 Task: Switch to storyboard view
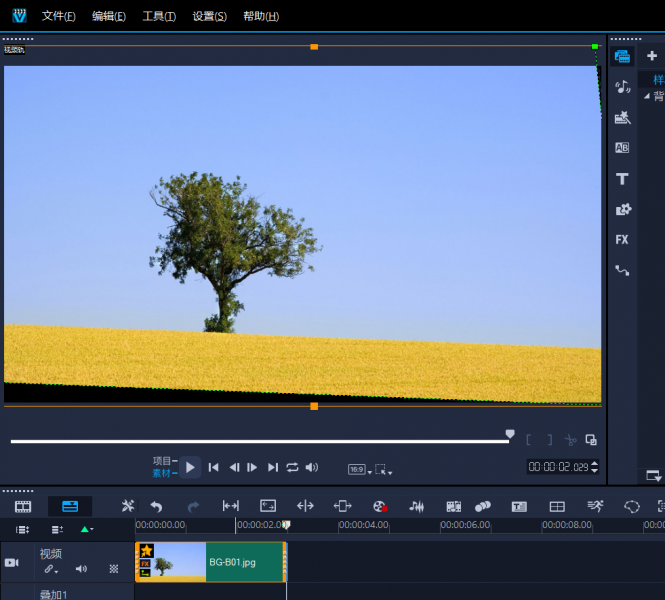pyautogui.click(x=23, y=507)
